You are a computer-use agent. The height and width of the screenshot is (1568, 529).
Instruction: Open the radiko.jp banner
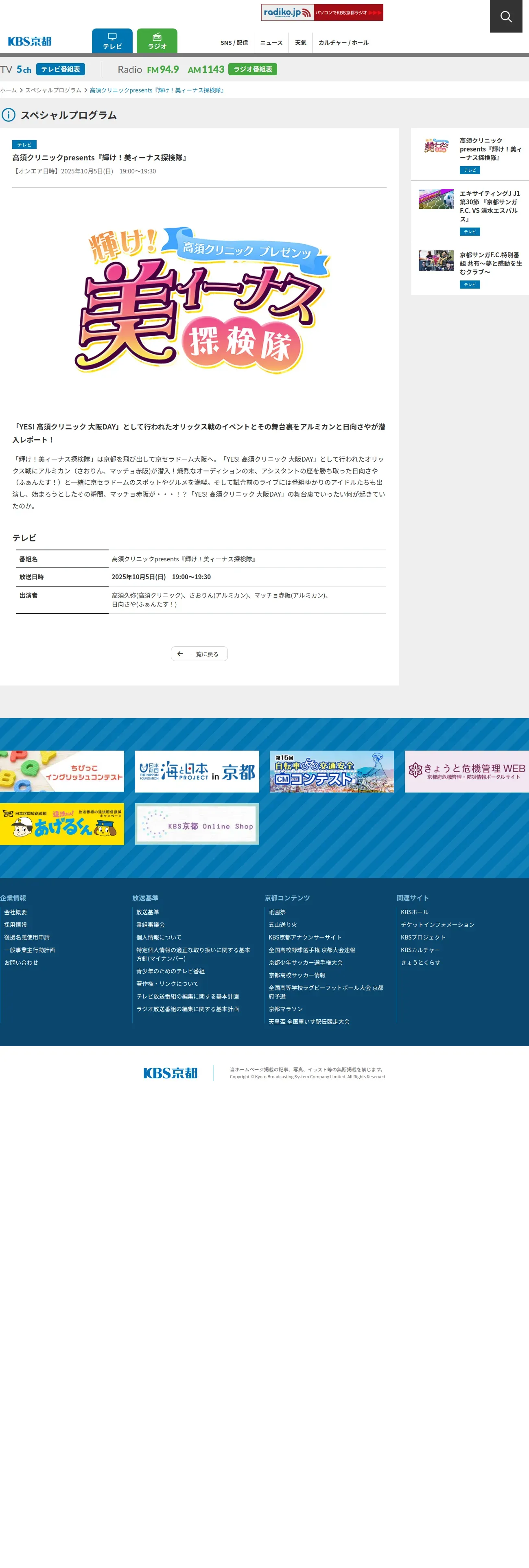[x=322, y=12]
